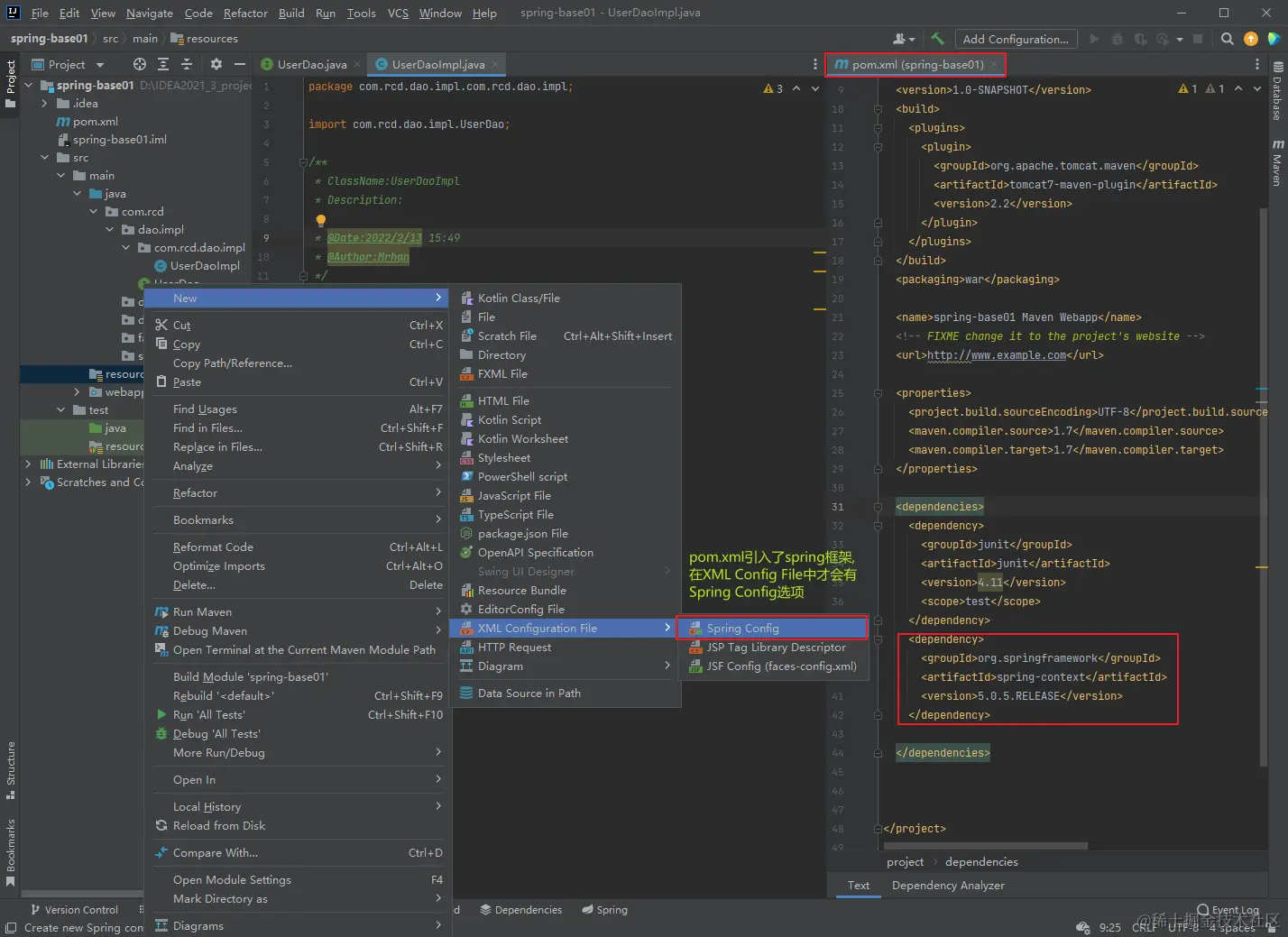Click the Search Everywhere magnifier icon

click(1227, 39)
